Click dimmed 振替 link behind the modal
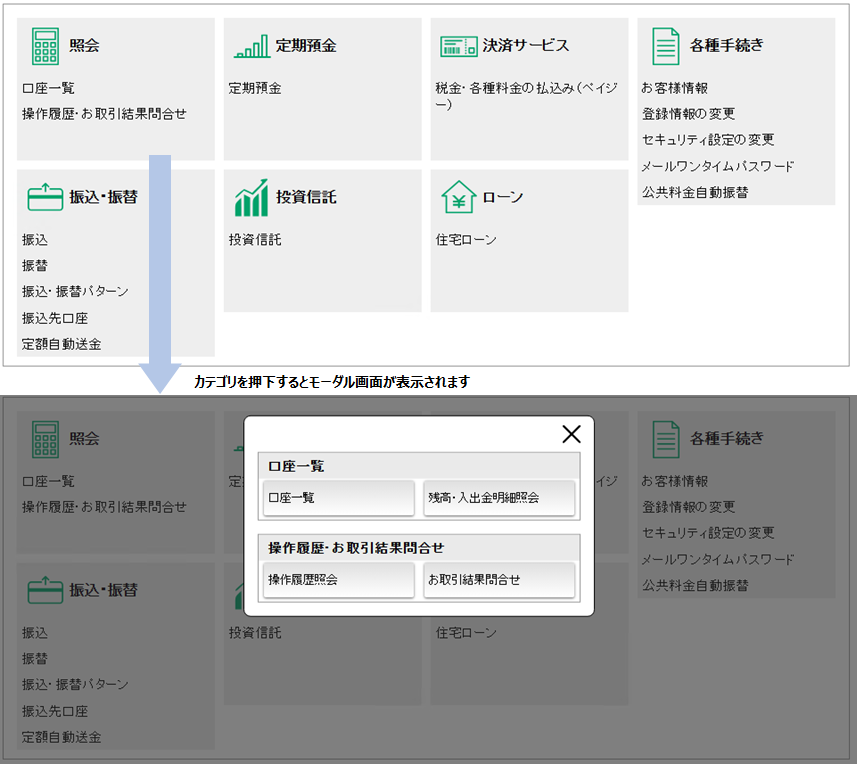The width and height of the screenshot is (857, 764). 35,659
